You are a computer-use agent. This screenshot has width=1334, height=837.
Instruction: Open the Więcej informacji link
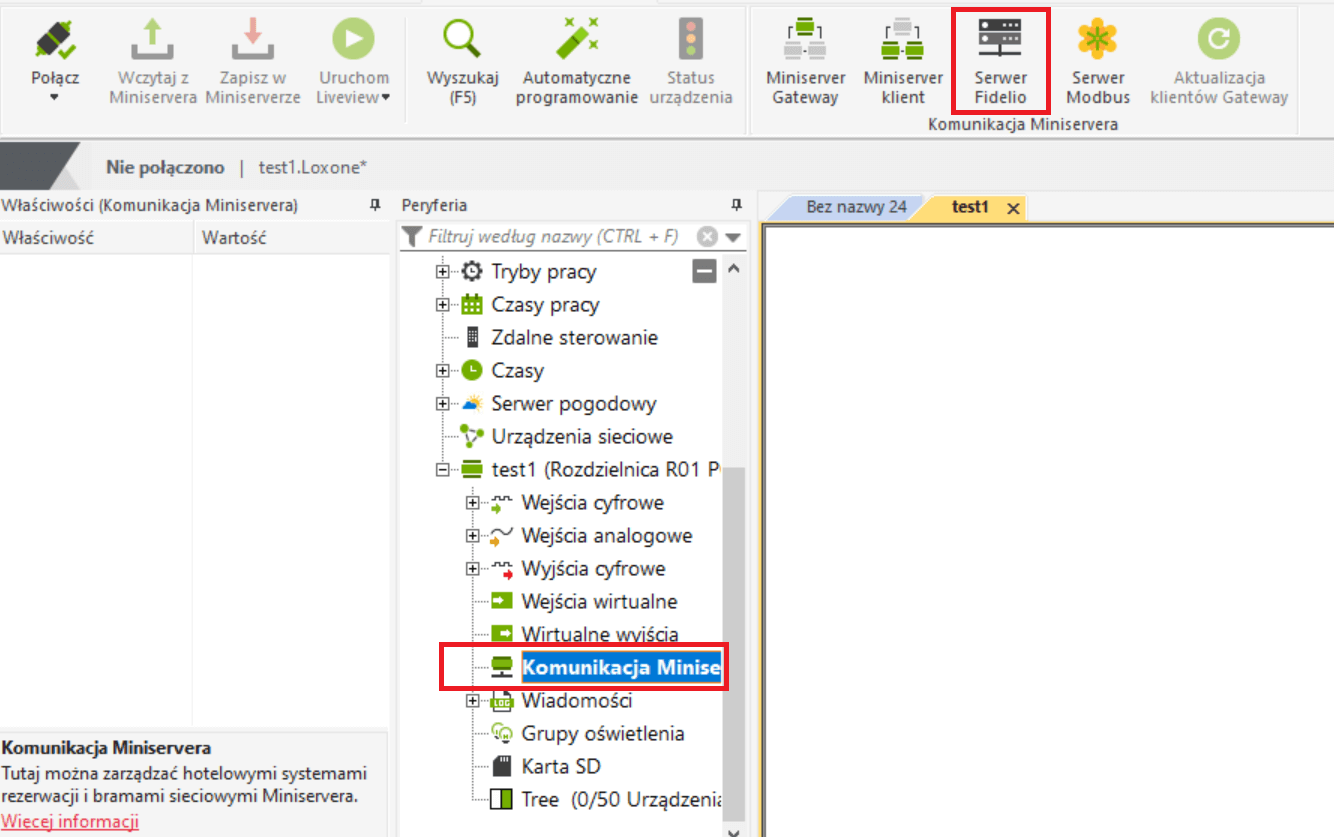click(x=70, y=822)
